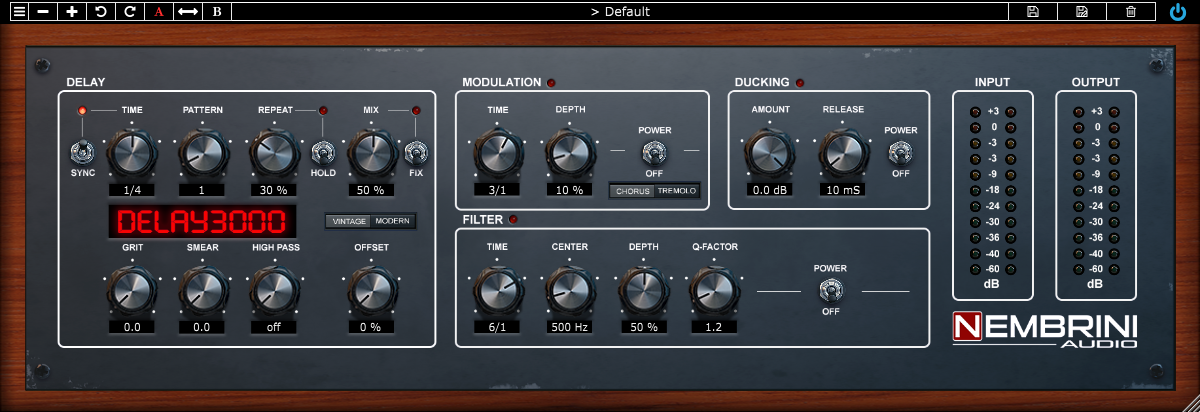Click the PATTERN knob

click(203, 153)
